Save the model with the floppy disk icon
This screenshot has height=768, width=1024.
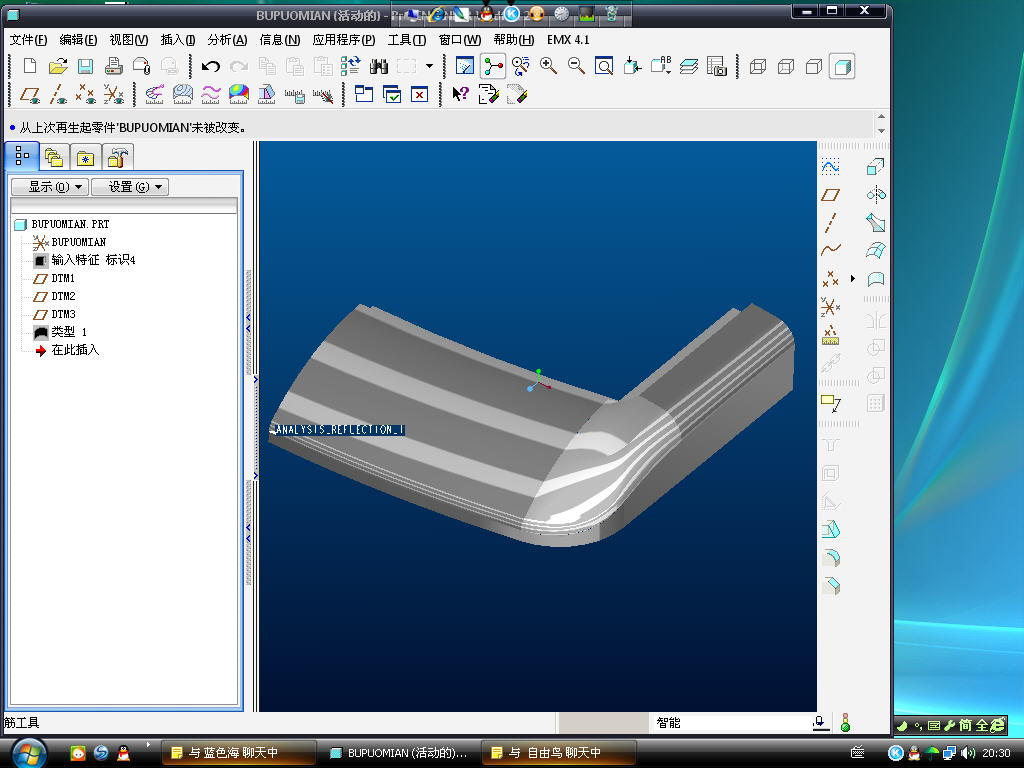coord(86,66)
